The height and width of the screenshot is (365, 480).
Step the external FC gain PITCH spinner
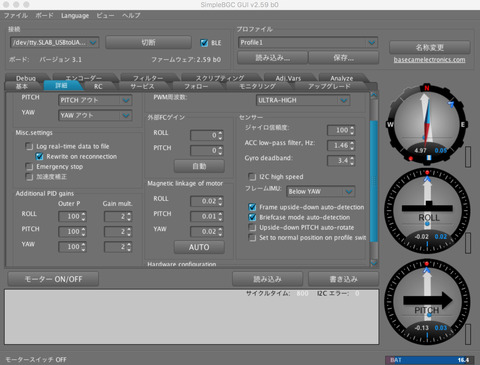click(220, 151)
